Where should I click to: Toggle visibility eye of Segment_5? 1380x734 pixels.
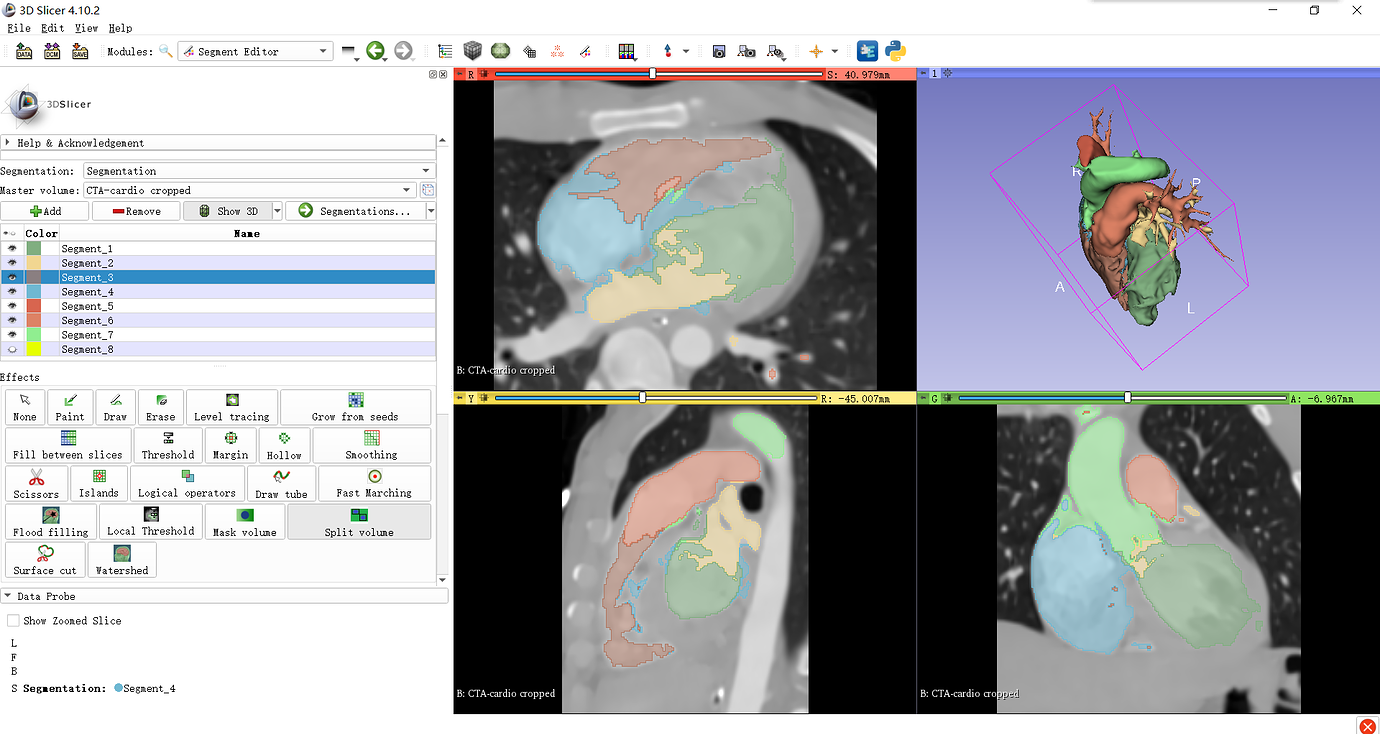(12, 306)
